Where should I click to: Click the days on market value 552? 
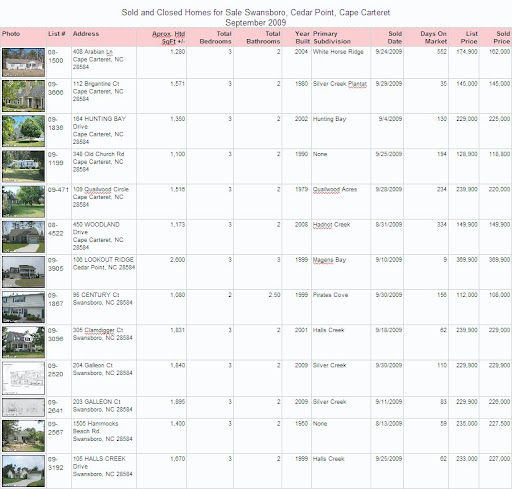[442, 52]
